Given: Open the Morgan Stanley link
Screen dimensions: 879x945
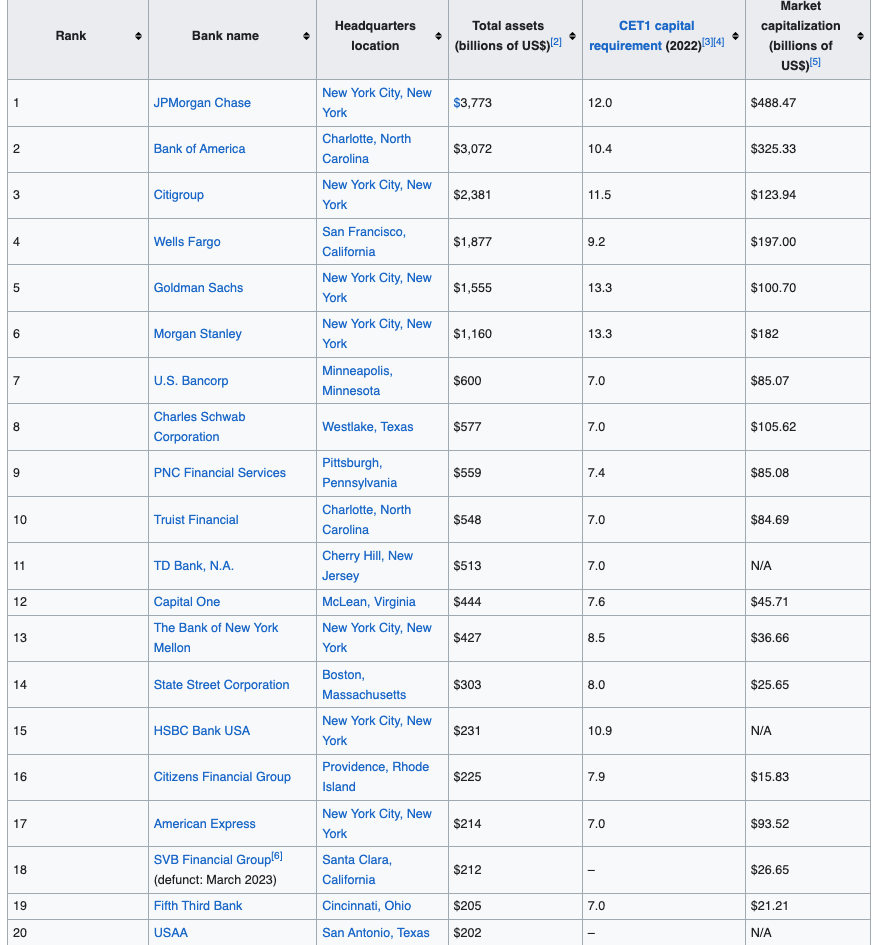Looking at the screenshot, I should 197,334.
